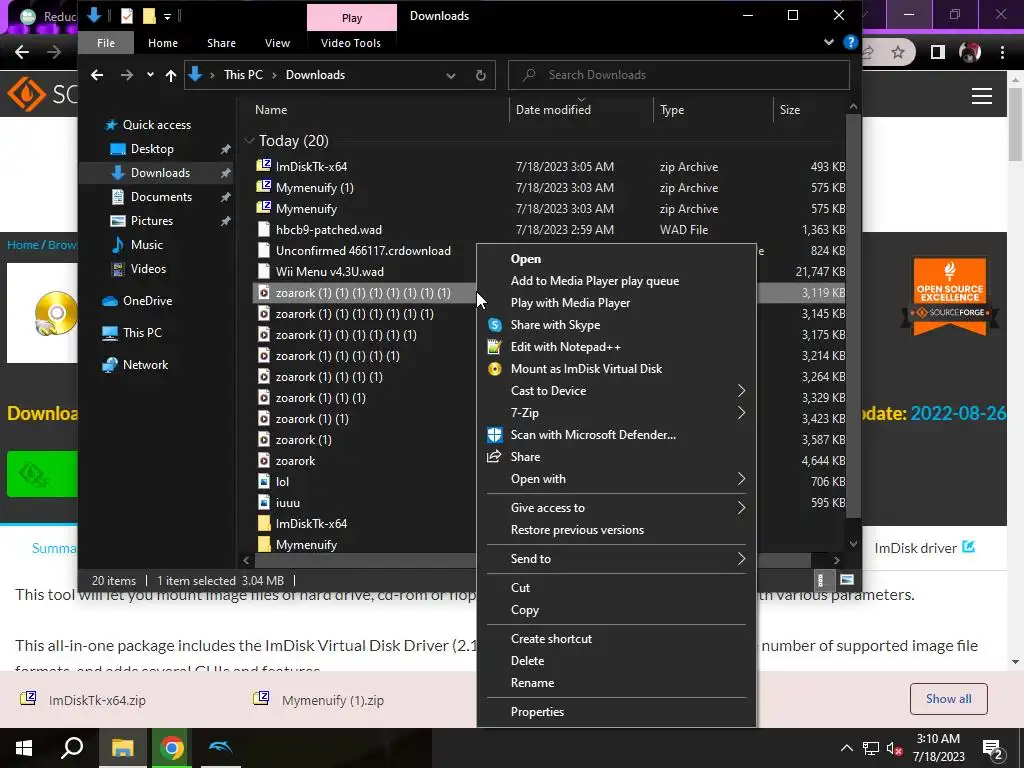Open the Mymenuify (1).zip download chip
Viewport: 1024px width, 768px height.
point(332,700)
